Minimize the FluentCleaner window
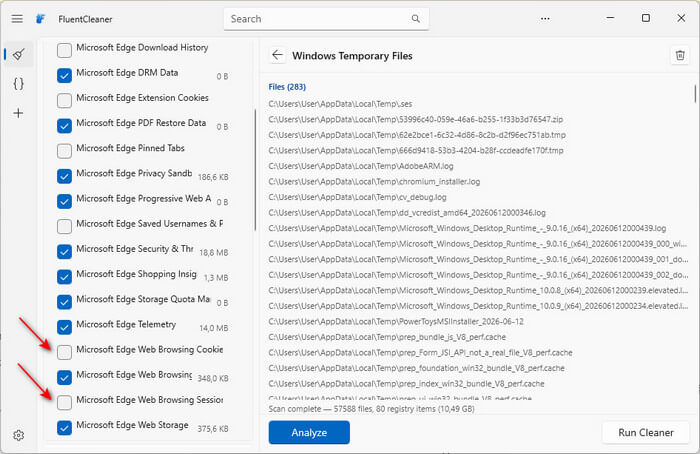This screenshot has width=700, height=454. coord(610,18)
